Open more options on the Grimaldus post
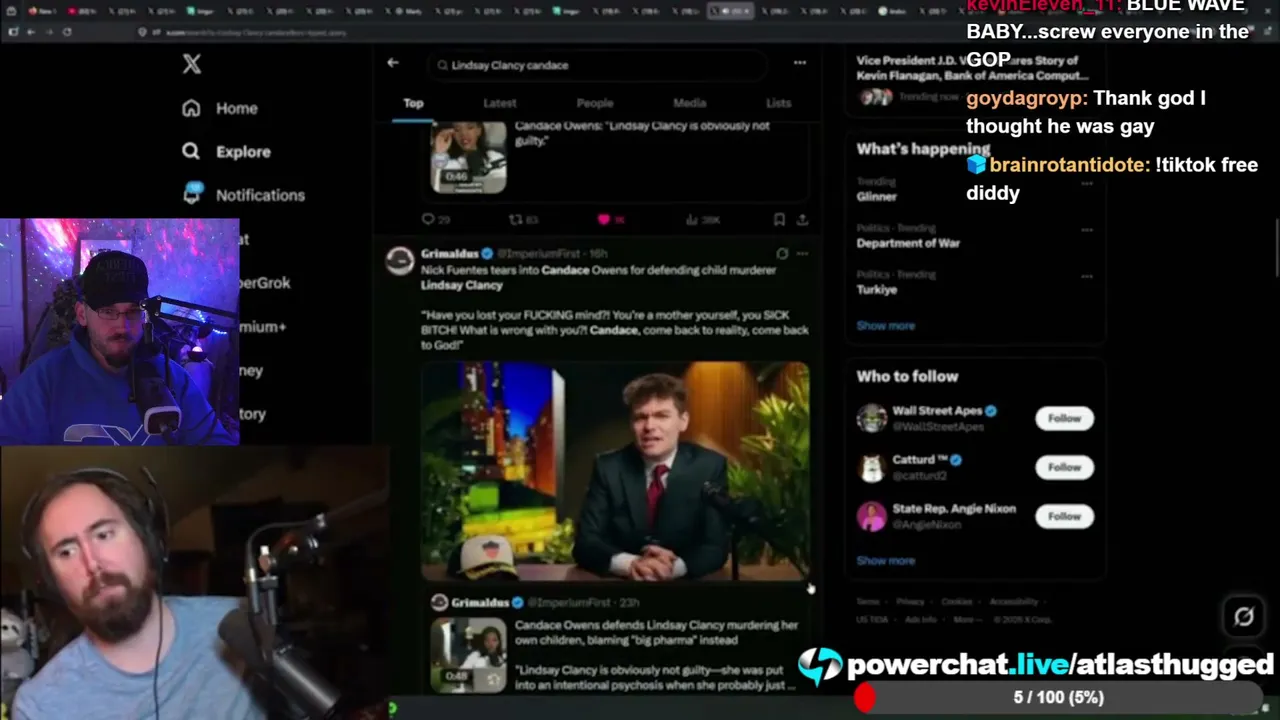1280x720 pixels. (802, 254)
